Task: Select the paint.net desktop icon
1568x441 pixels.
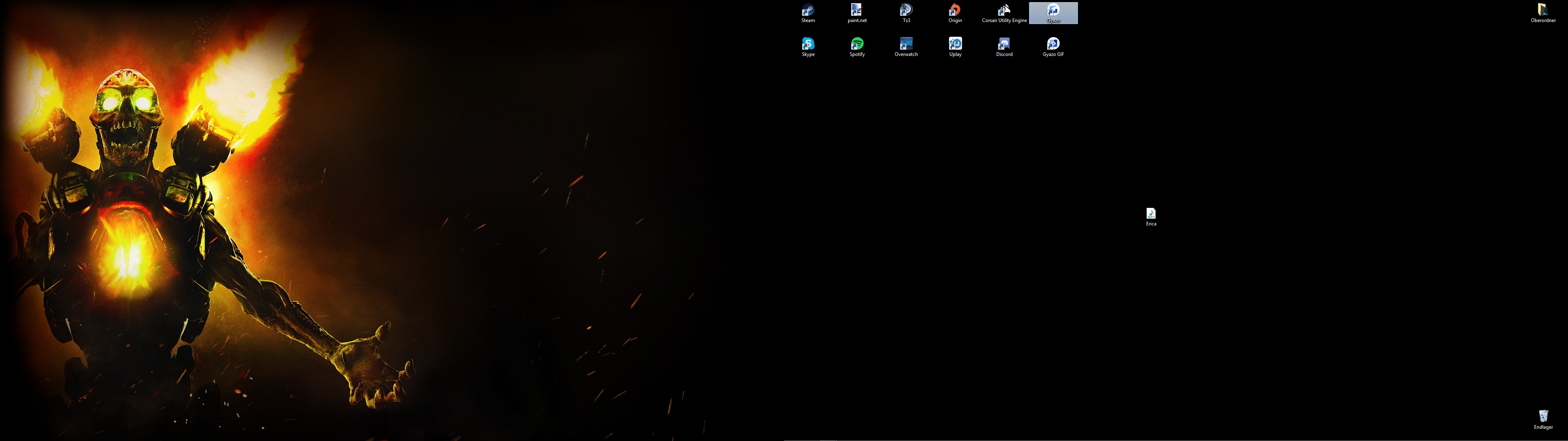Action: (857, 13)
